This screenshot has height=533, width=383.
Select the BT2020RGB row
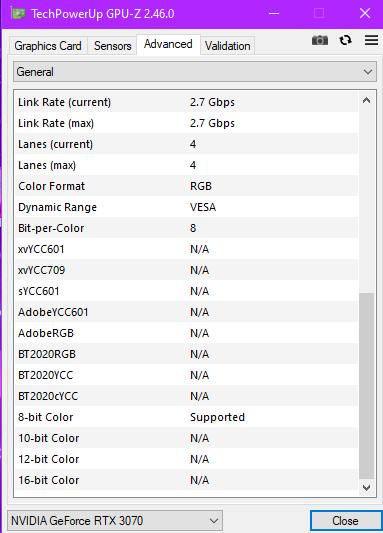click(187, 354)
